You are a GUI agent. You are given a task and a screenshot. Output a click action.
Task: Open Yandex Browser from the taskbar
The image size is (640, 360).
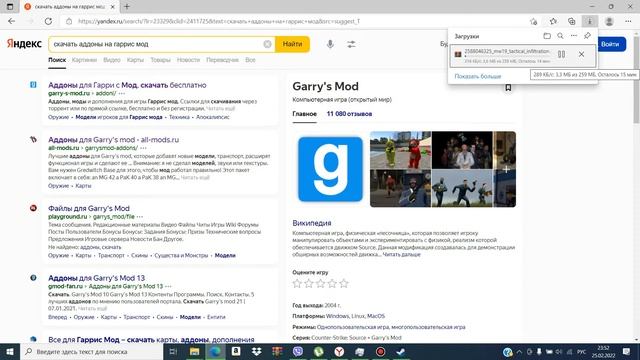click(339, 351)
